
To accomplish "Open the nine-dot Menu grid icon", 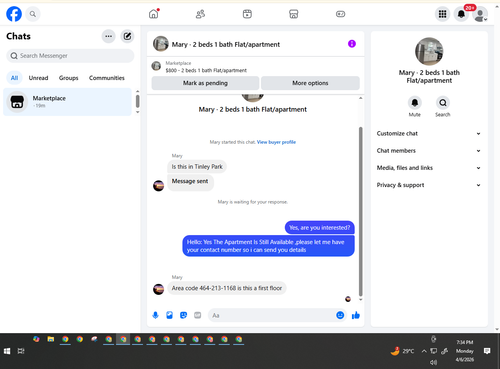I will pyautogui.click(x=442, y=14).
